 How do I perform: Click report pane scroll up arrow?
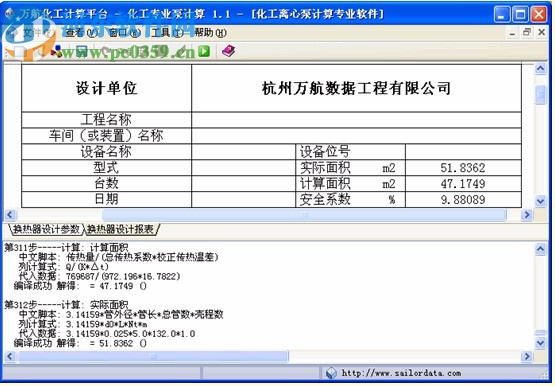point(540,69)
